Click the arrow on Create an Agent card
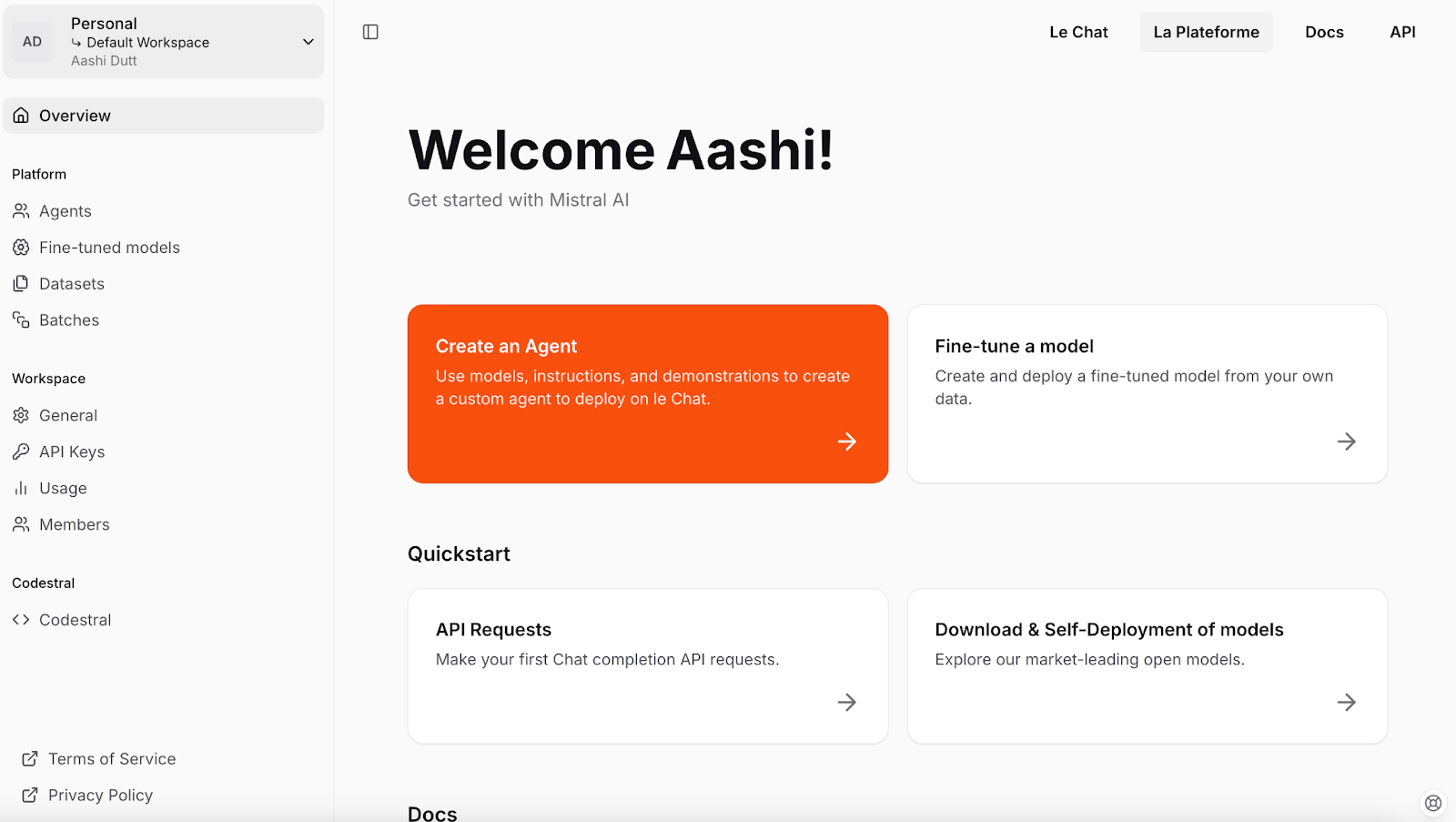 [x=847, y=441]
